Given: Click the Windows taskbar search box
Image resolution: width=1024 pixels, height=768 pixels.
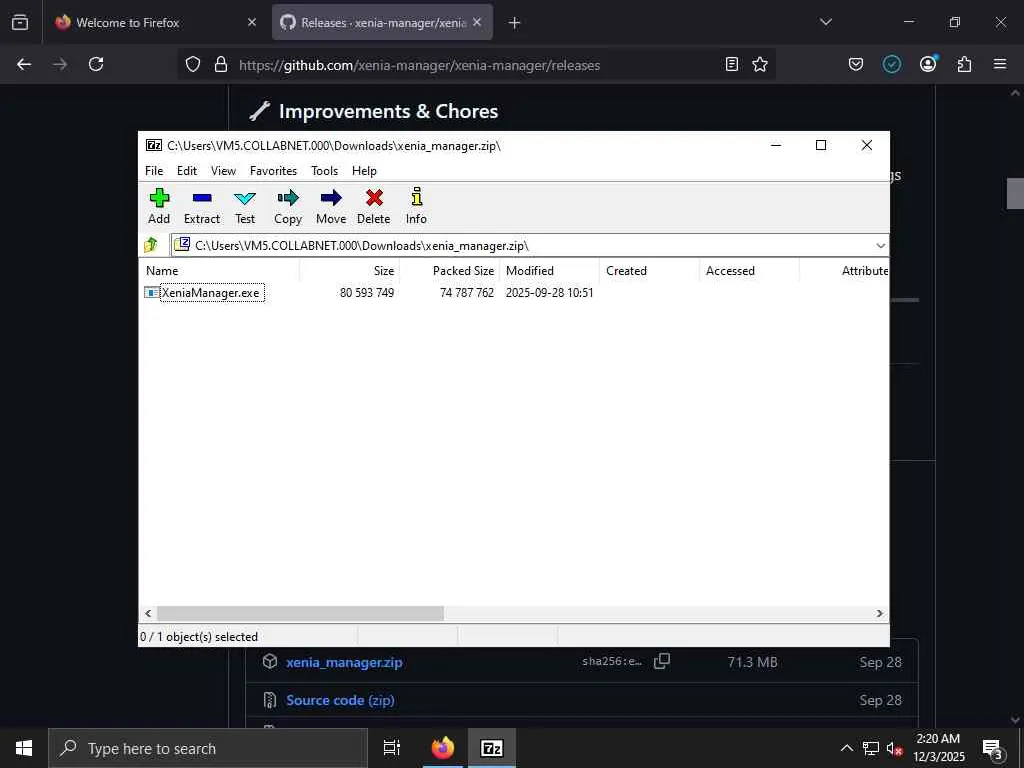Looking at the screenshot, I should 208,748.
